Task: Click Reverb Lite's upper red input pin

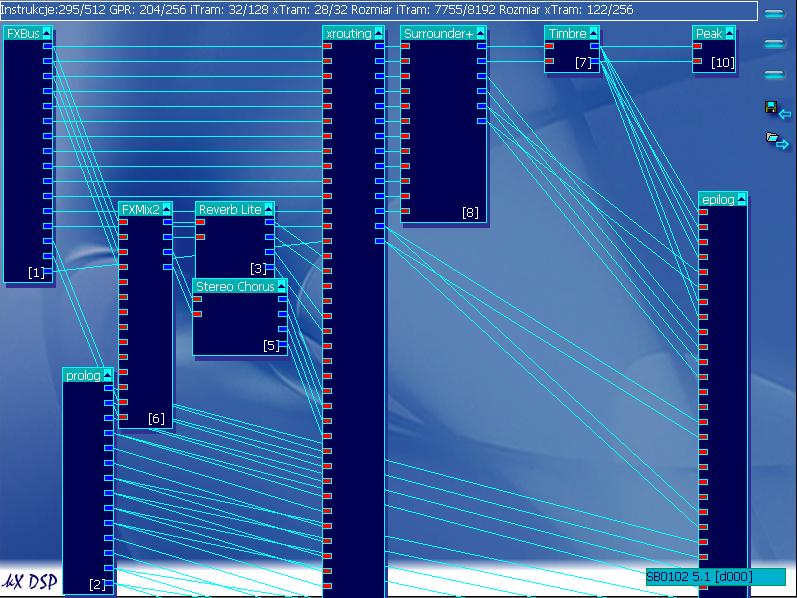Action: 200,222
